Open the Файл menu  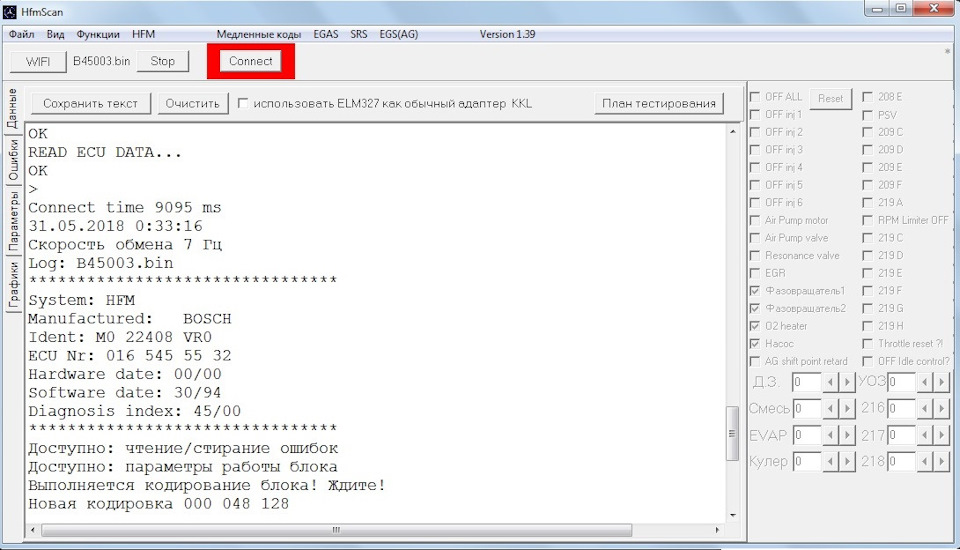[x=21, y=34]
